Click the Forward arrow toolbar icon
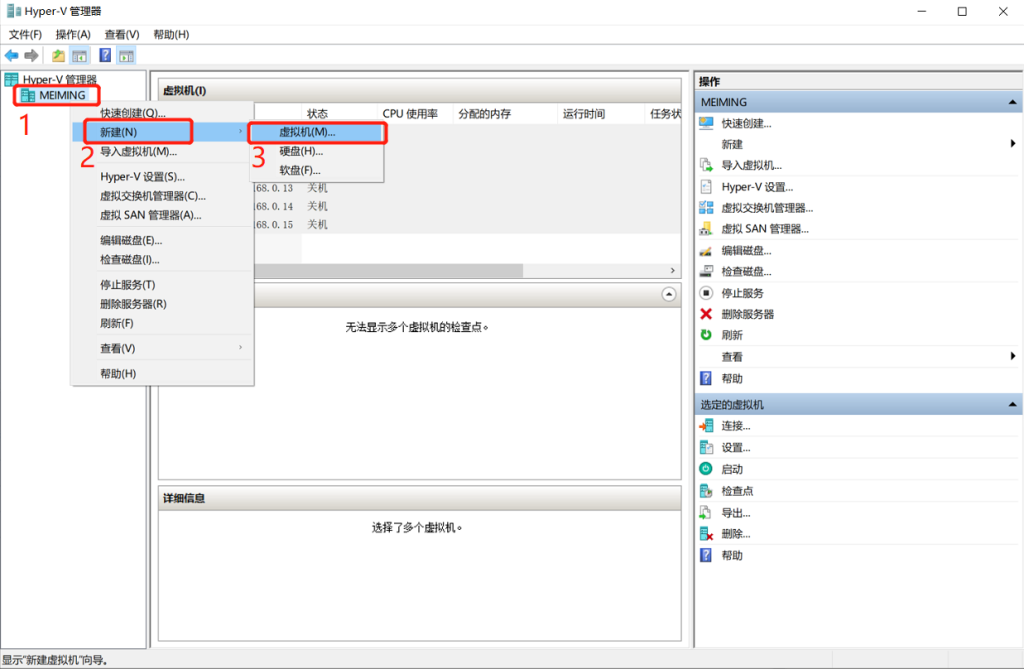The image size is (1024, 669). (x=31, y=56)
